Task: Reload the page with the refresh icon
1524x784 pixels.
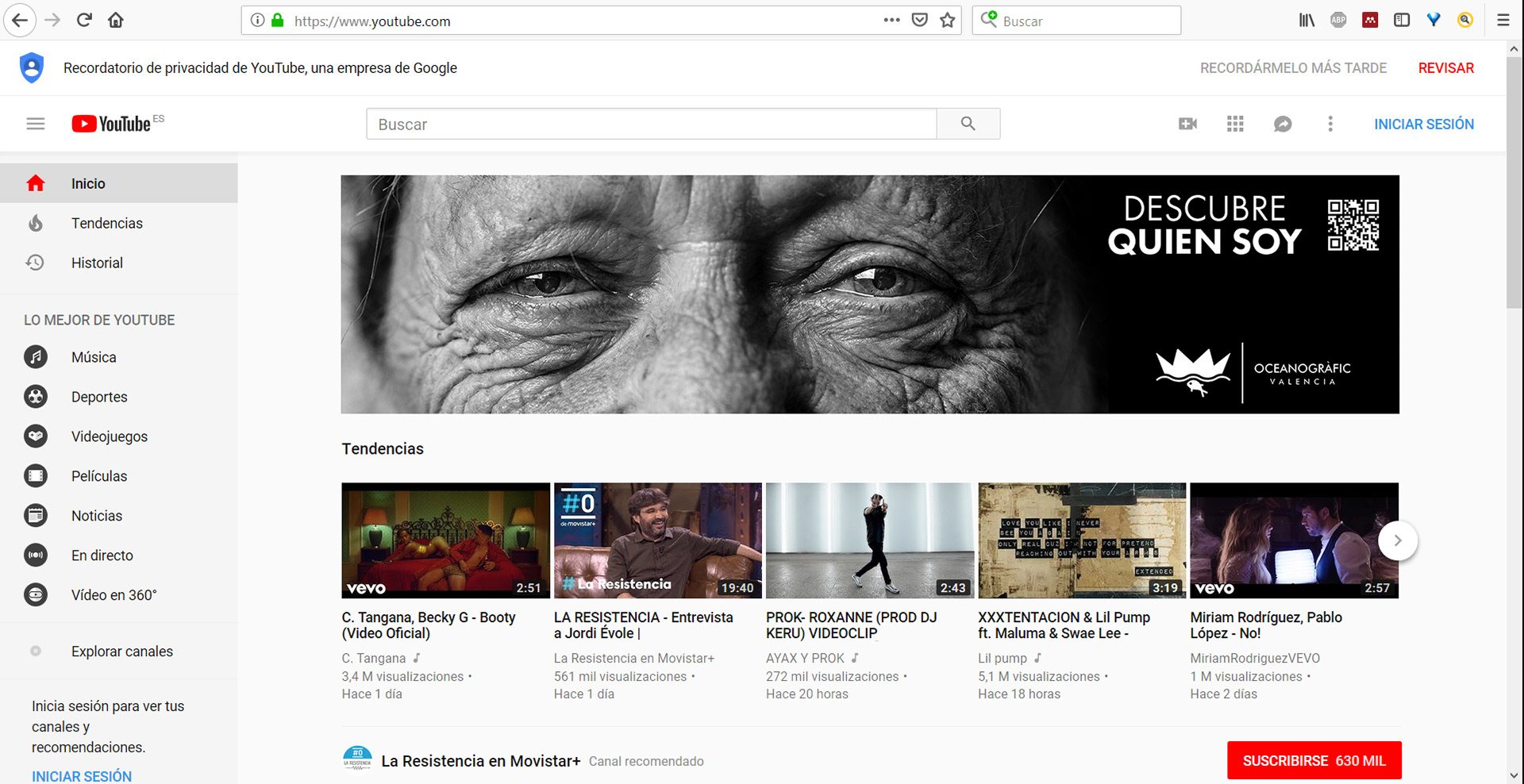Action: (84, 21)
